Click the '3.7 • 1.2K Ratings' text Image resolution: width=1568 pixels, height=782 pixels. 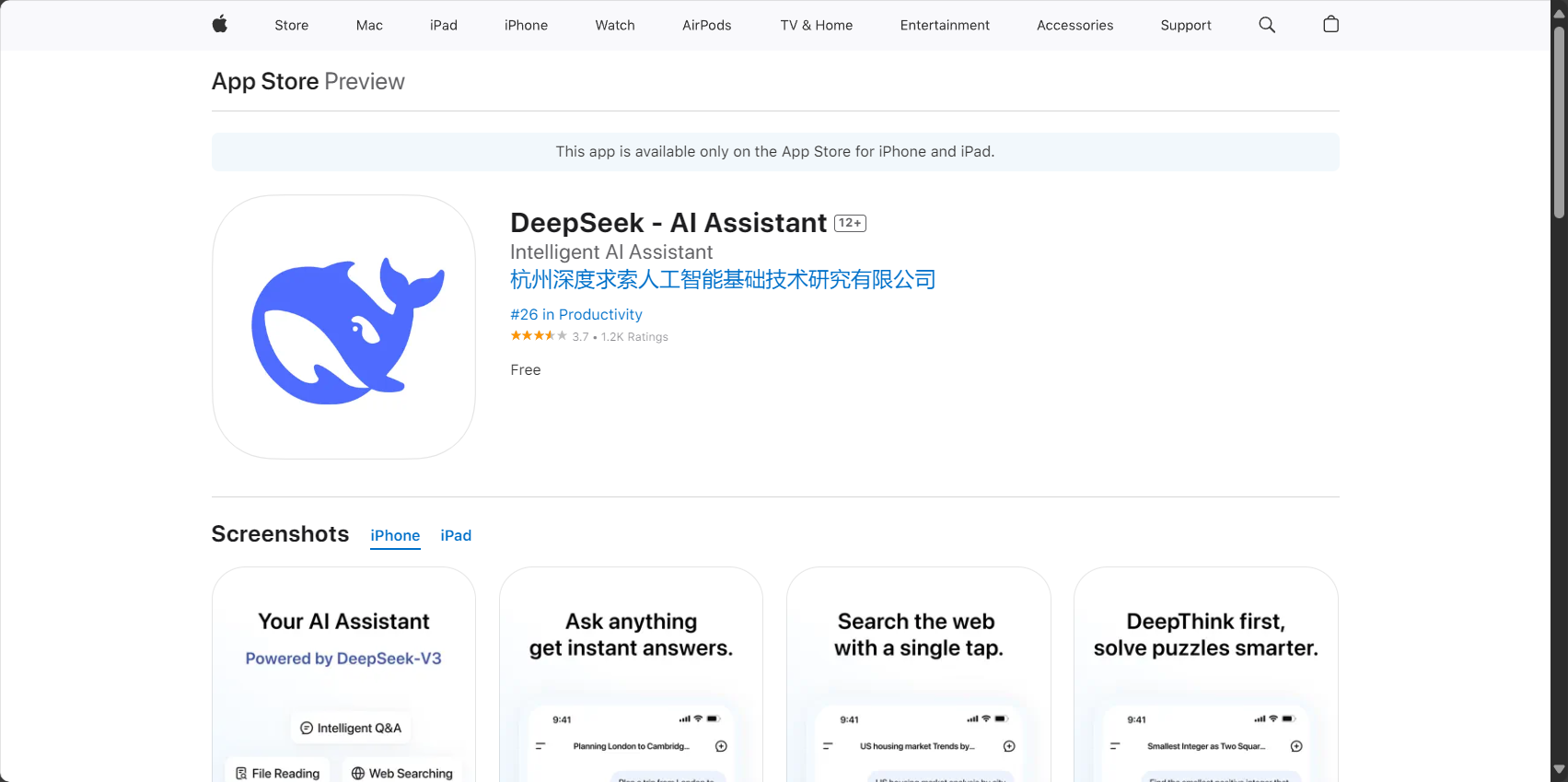pyautogui.click(x=620, y=337)
